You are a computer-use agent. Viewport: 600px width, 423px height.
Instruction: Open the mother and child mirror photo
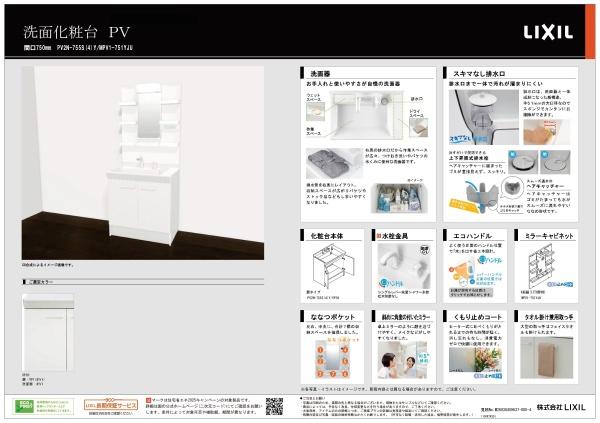click(403, 360)
